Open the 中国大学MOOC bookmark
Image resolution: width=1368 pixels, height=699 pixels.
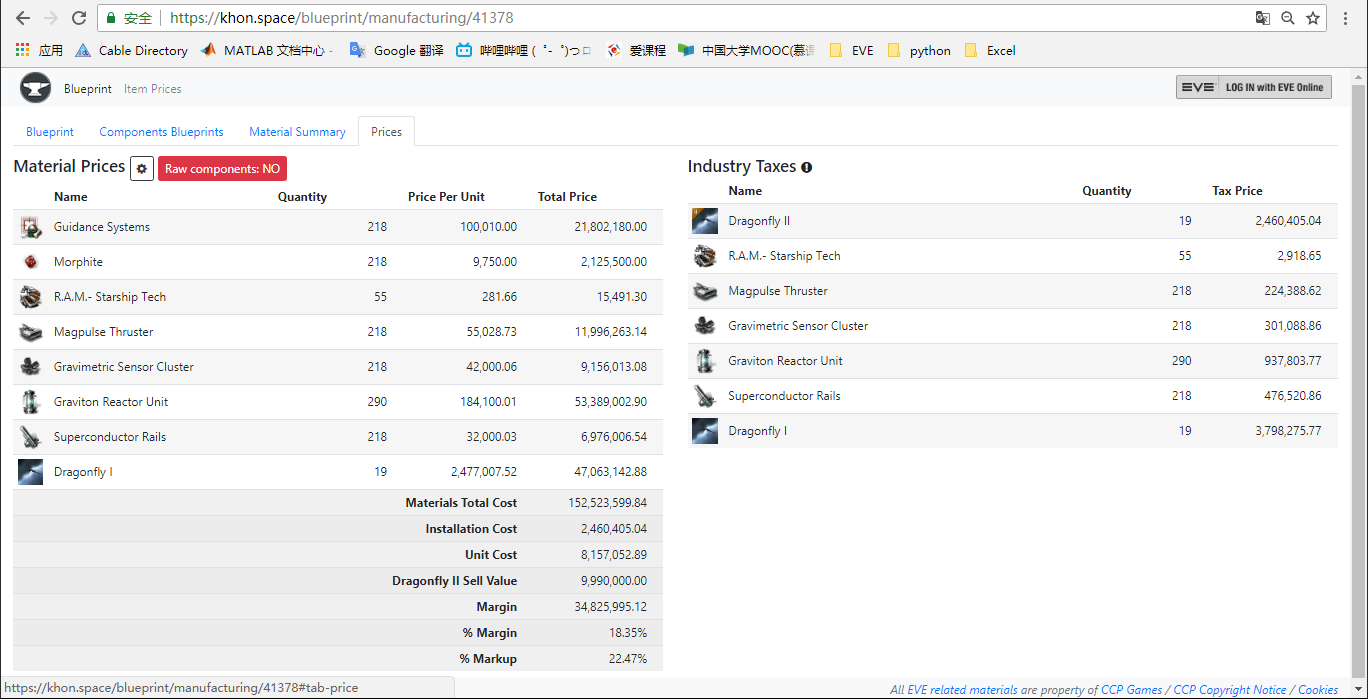click(x=746, y=50)
